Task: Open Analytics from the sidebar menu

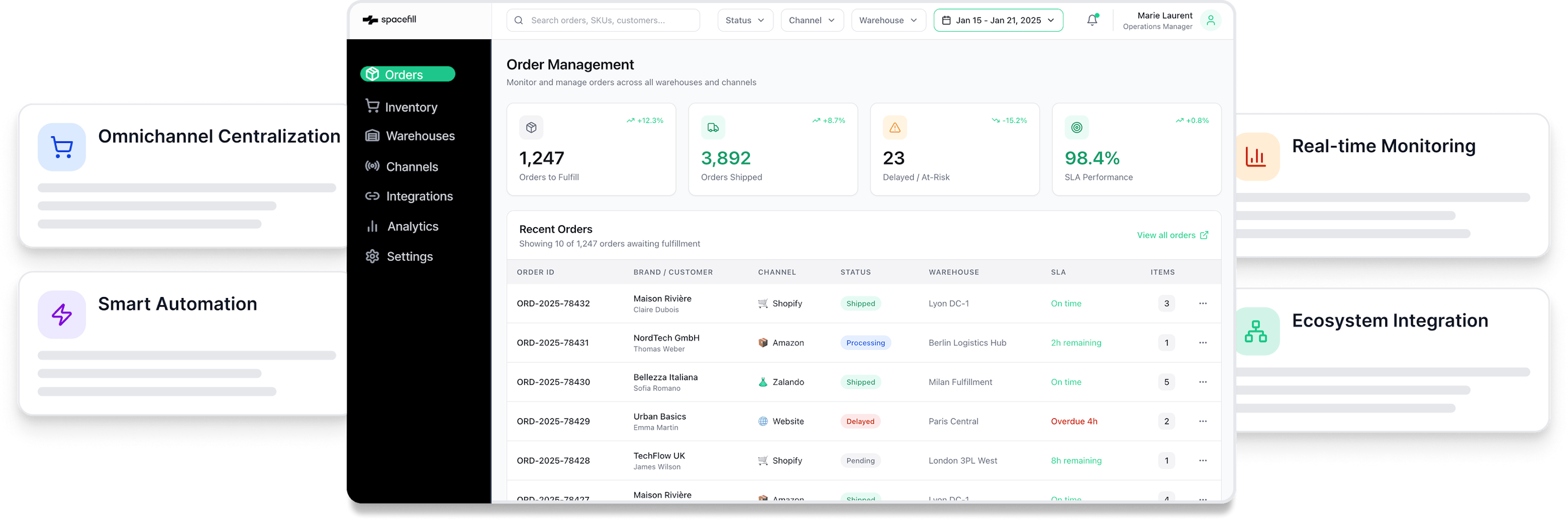Action: click(x=412, y=227)
